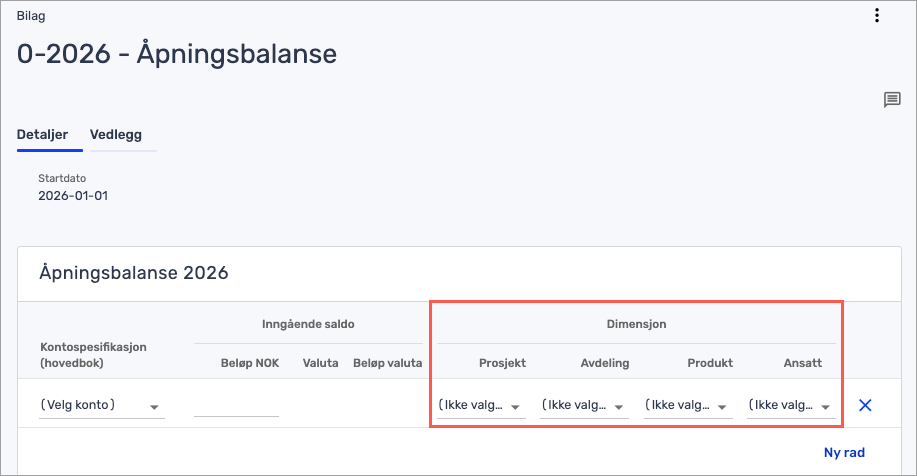Open the Avdeling dimension dropdown
The width and height of the screenshot is (917, 476).
click(585, 406)
